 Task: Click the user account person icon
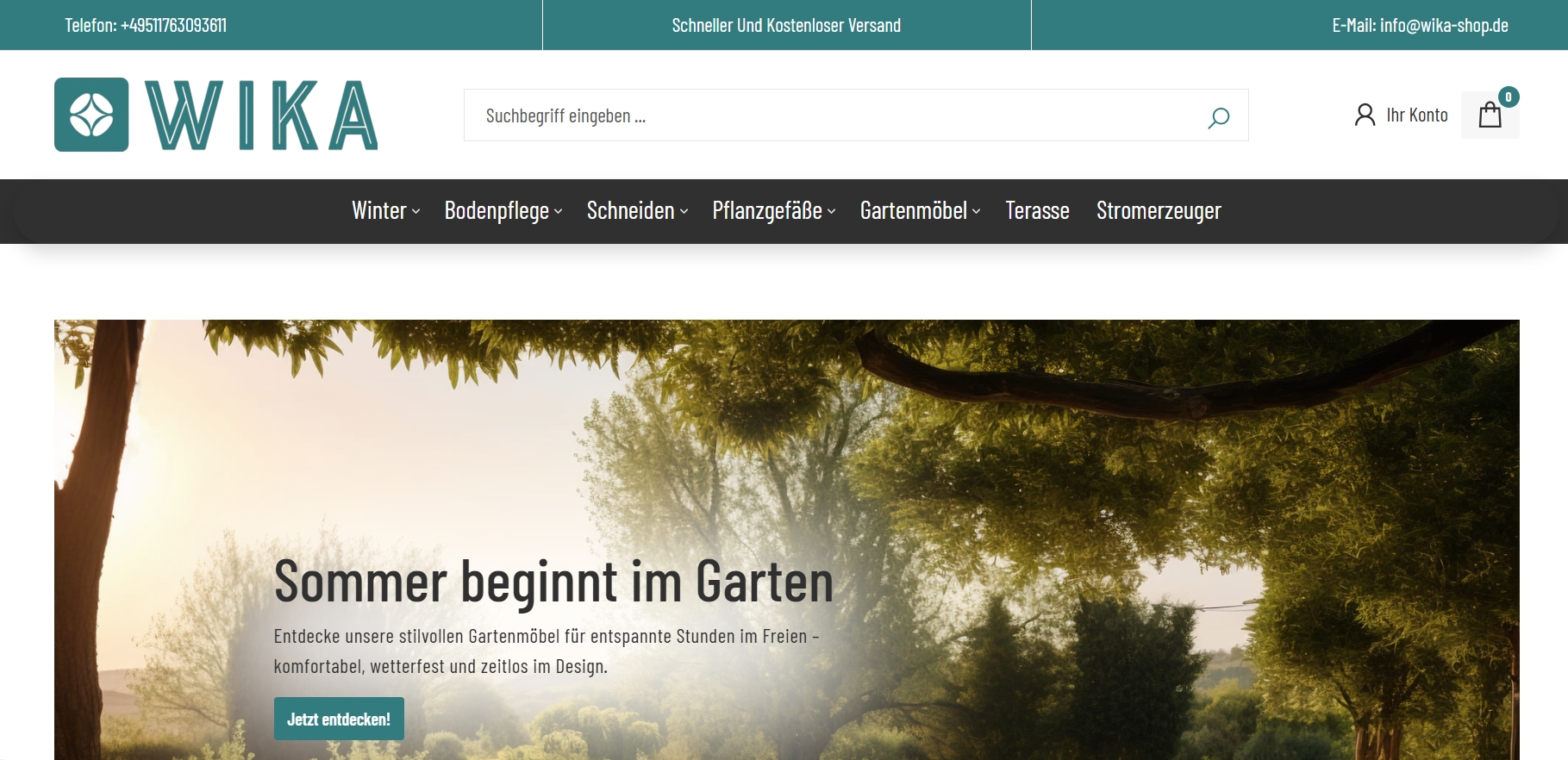click(x=1365, y=115)
